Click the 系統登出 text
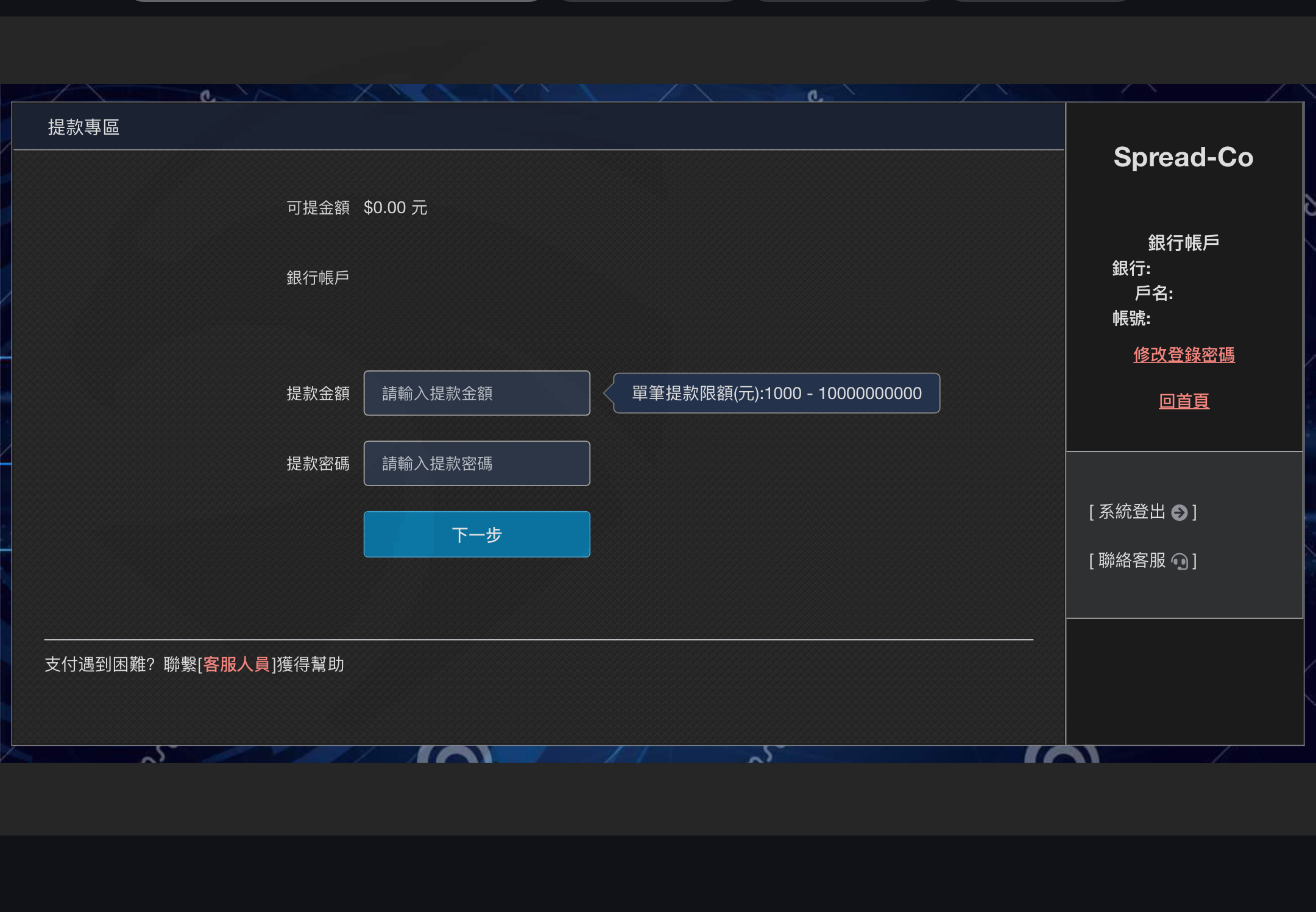 (x=1131, y=512)
